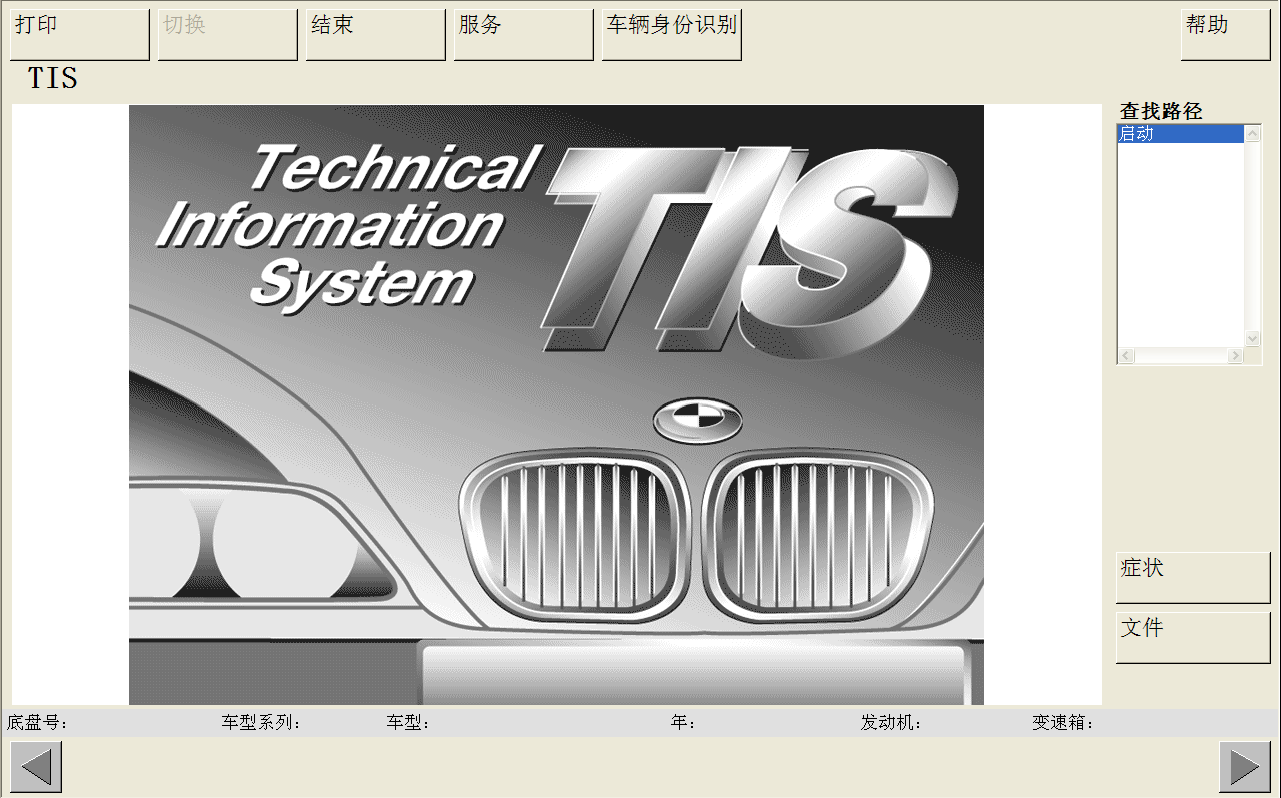This screenshot has height=798, width=1281.
Task: Click the horizontal scrollbar left arrow
Action: [x=1126, y=356]
